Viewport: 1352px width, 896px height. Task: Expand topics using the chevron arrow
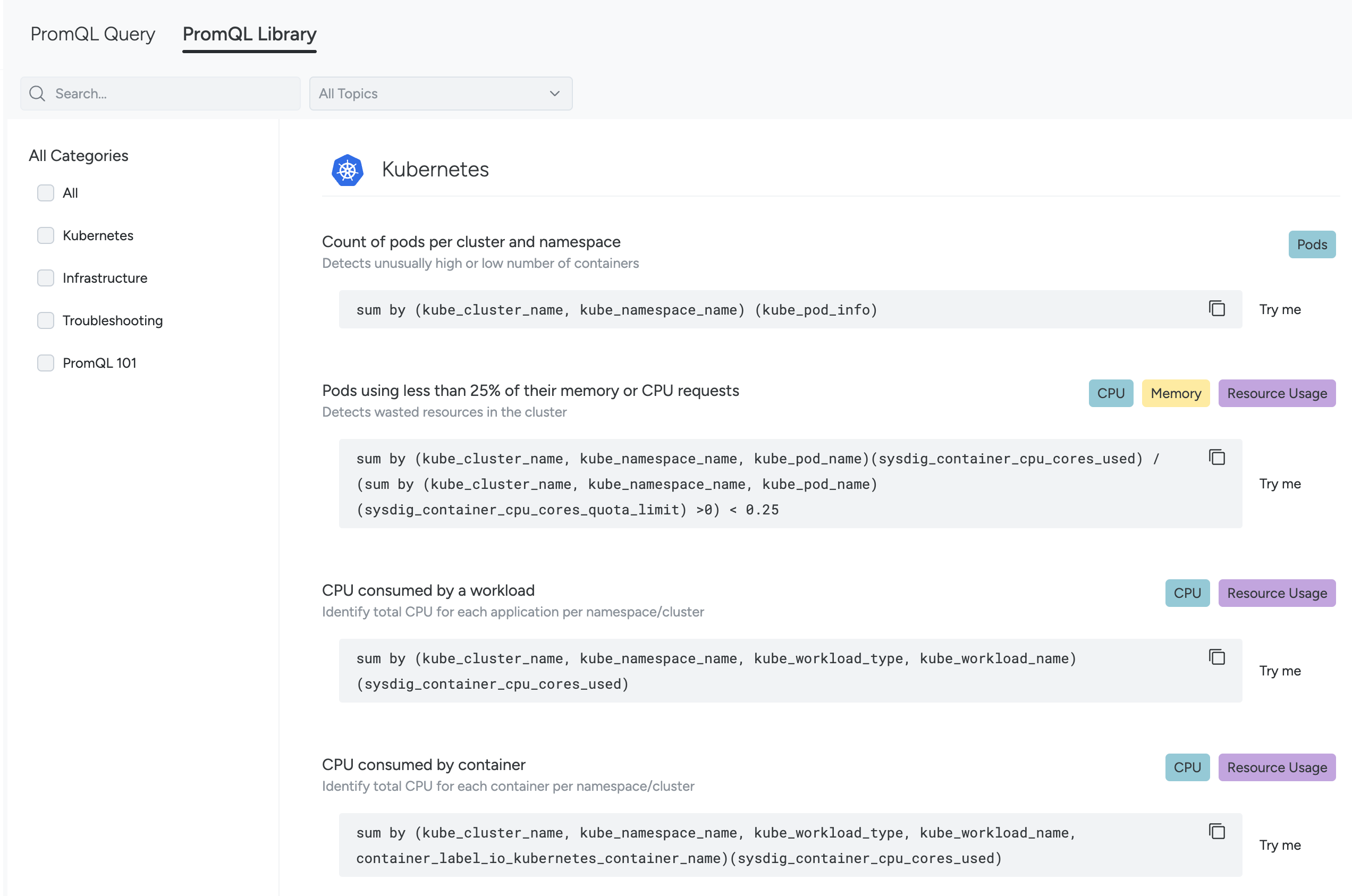click(x=554, y=94)
